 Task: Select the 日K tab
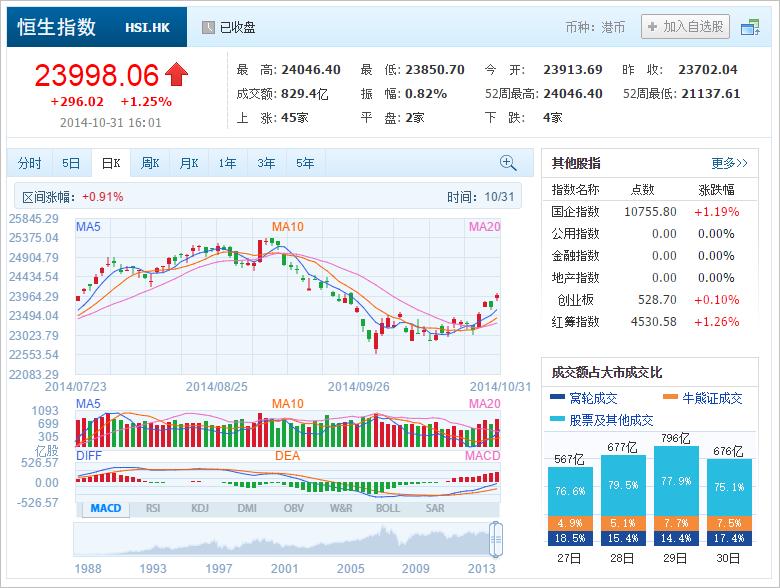[x=111, y=163]
